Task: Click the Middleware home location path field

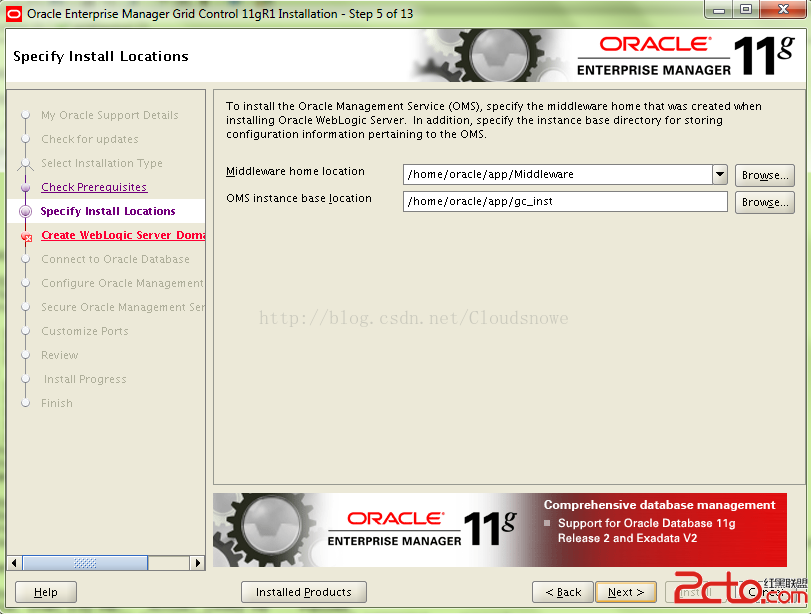Action: [558, 174]
